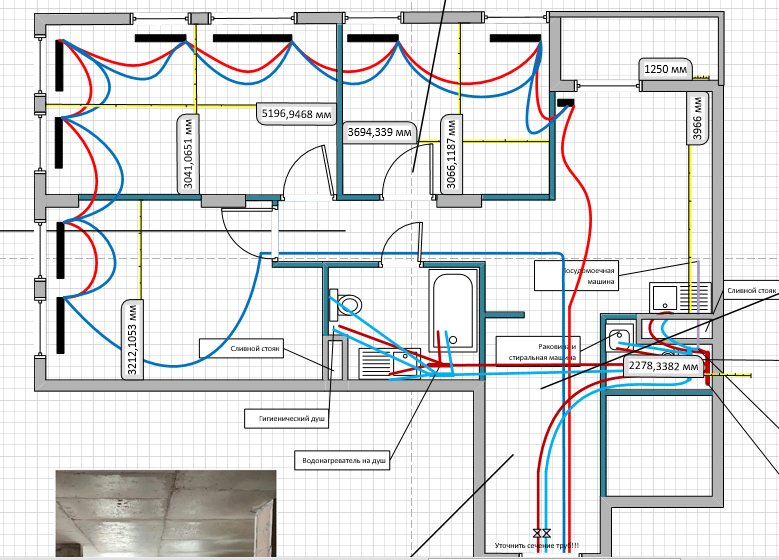Select the Сливной стояк callout near the toilet
The width and height of the screenshot is (779, 560).
(241, 348)
